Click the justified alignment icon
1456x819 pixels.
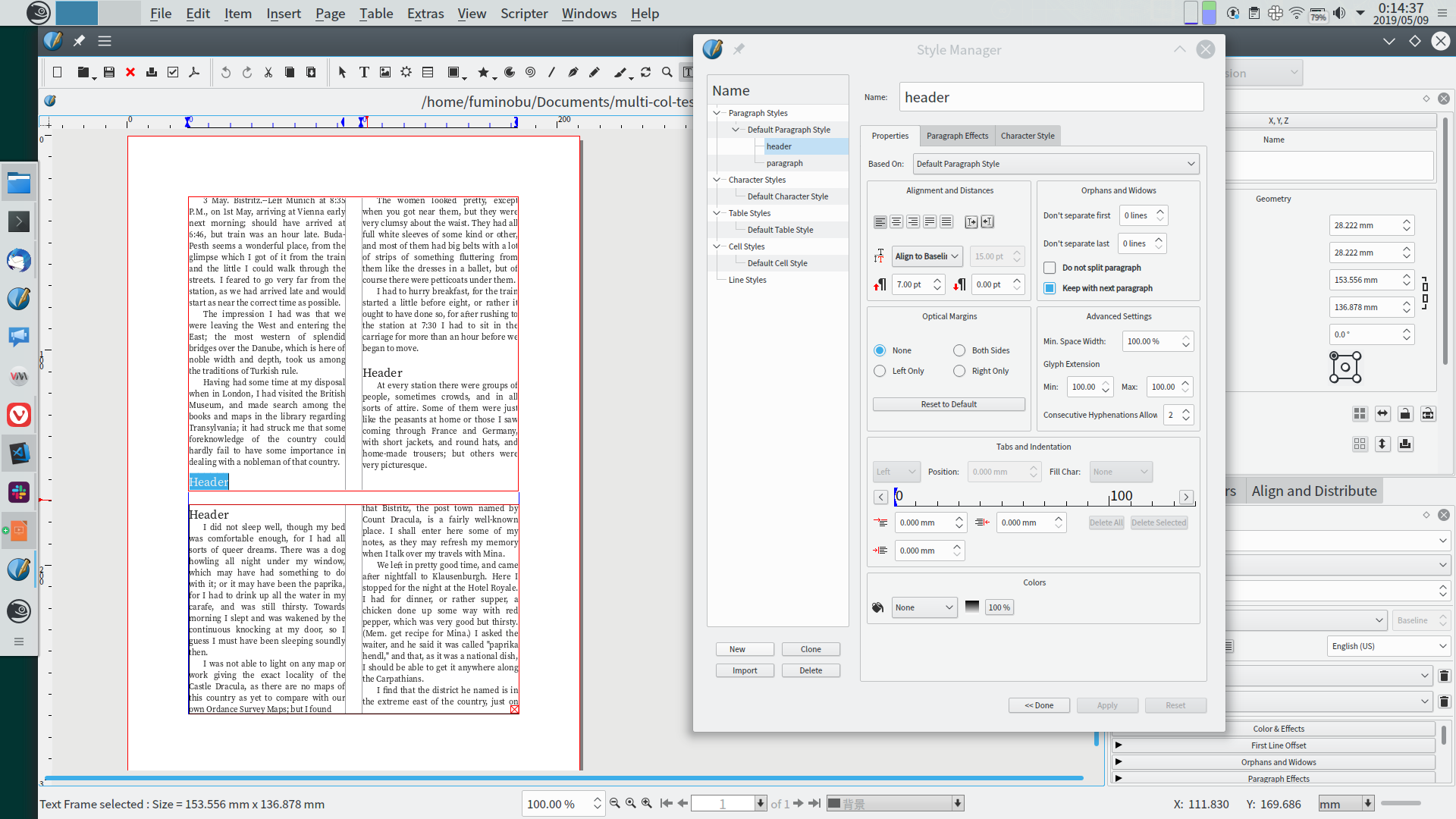(x=930, y=221)
